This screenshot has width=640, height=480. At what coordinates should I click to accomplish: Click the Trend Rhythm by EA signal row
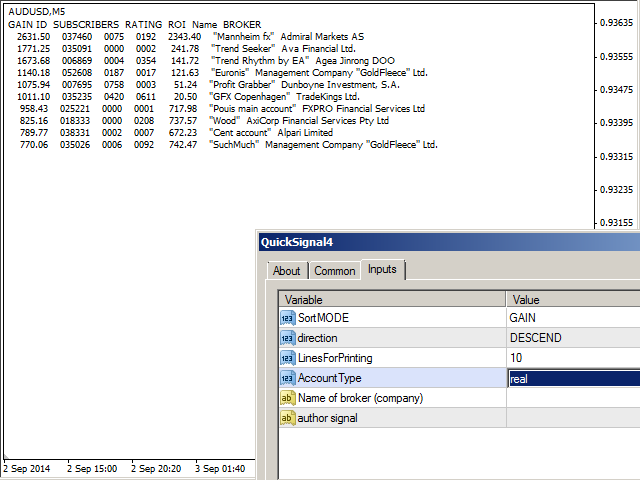(x=206, y=60)
